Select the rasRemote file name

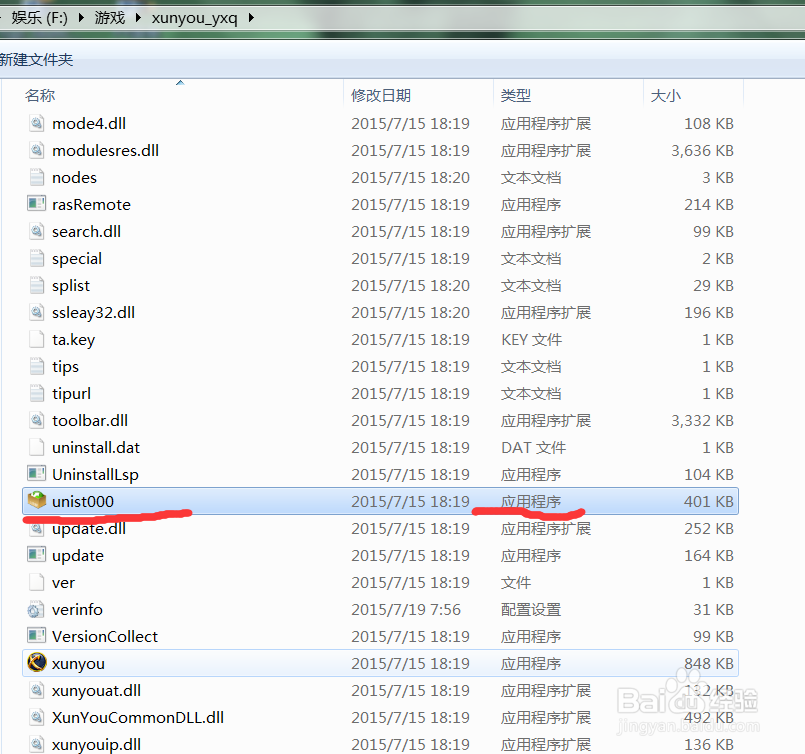pos(91,205)
